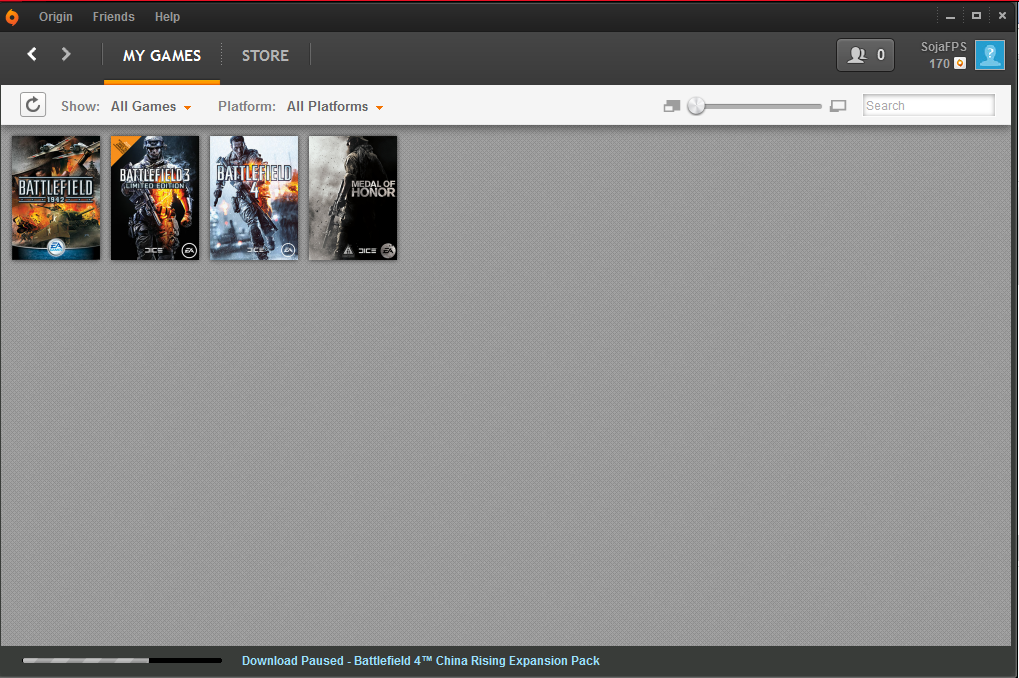Screen dimensions: 1019x678
Task: Select the Battlefield 1942 game tile
Action: 56,198
